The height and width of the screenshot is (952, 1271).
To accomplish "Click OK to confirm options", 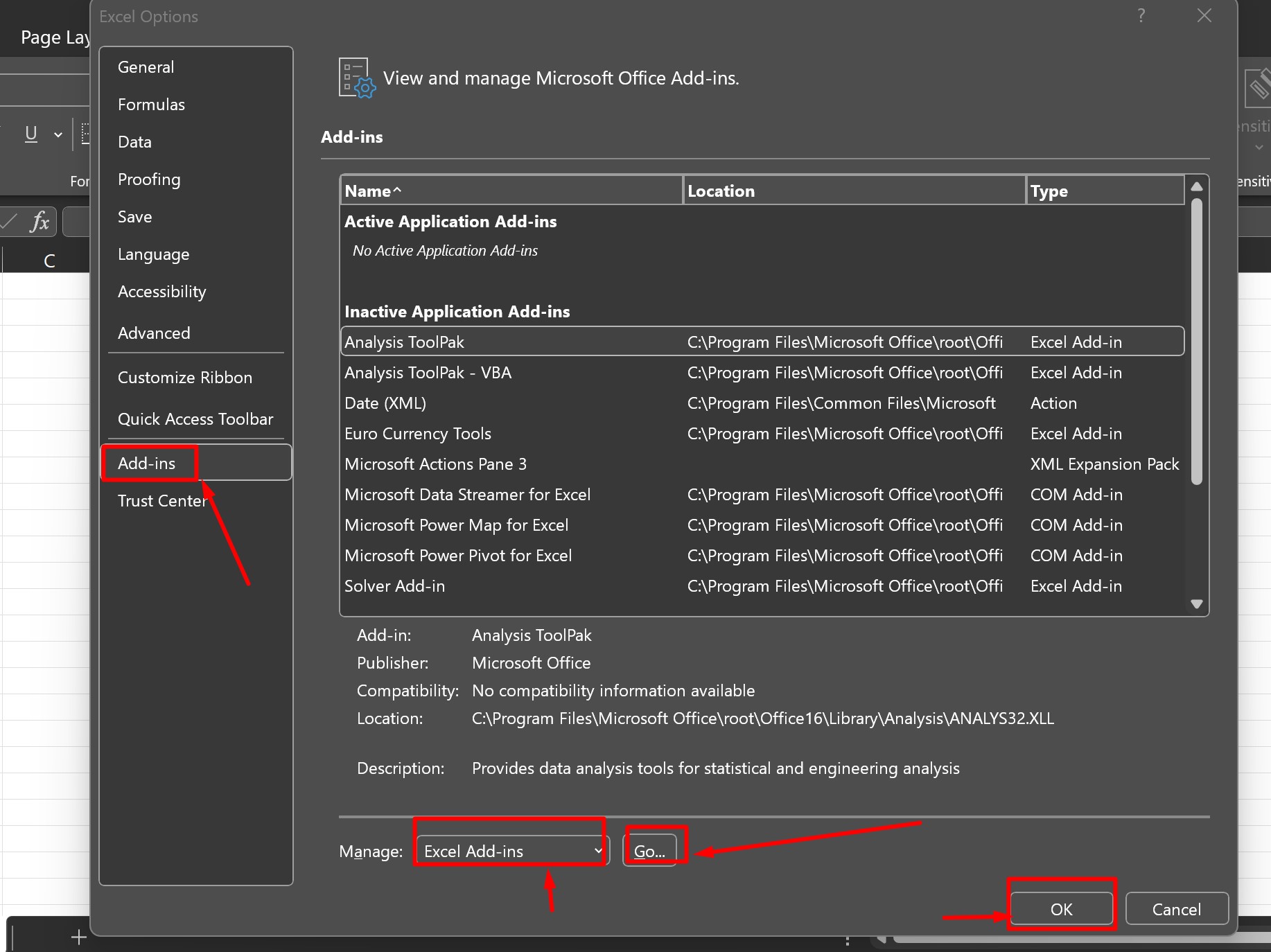I will [x=1061, y=909].
